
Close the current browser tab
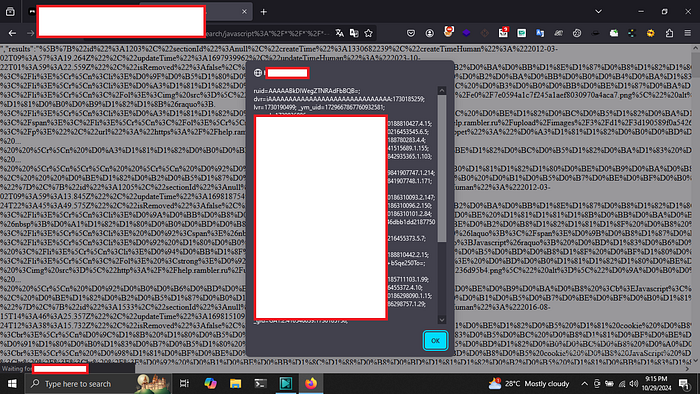[x=244, y=12]
